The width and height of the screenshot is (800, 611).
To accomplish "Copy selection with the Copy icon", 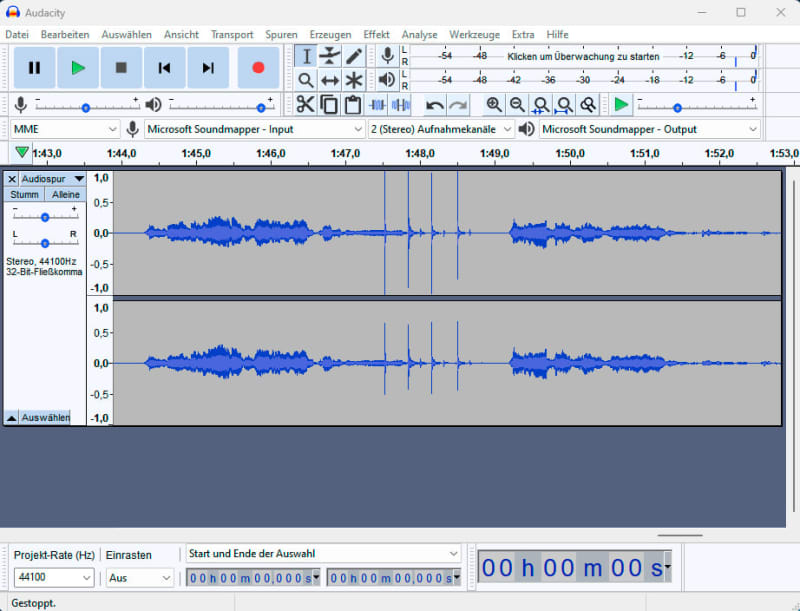I will coord(329,105).
